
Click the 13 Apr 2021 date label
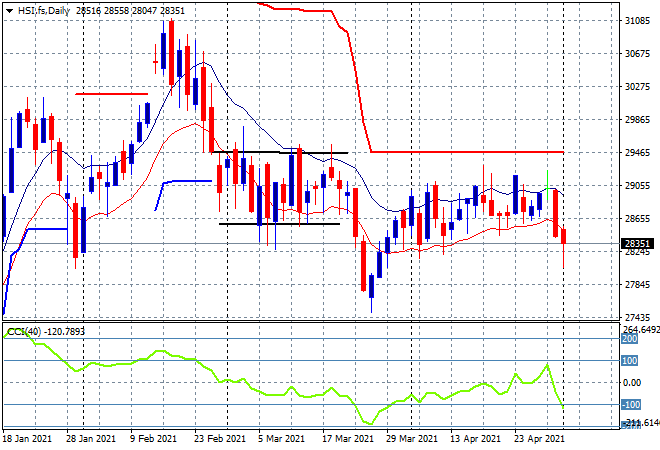pos(475,439)
